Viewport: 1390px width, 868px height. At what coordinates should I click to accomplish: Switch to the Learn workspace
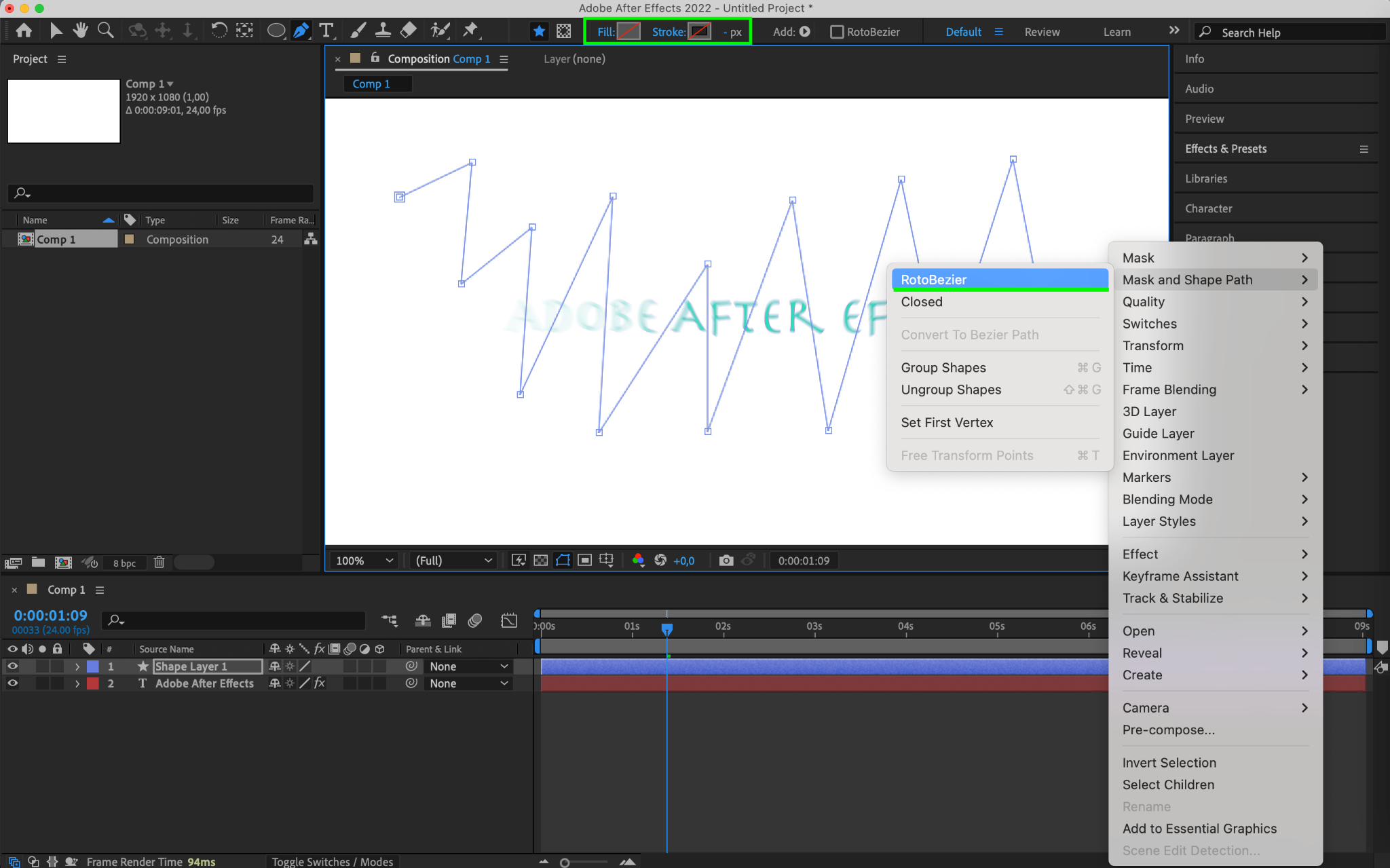[x=1116, y=32]
